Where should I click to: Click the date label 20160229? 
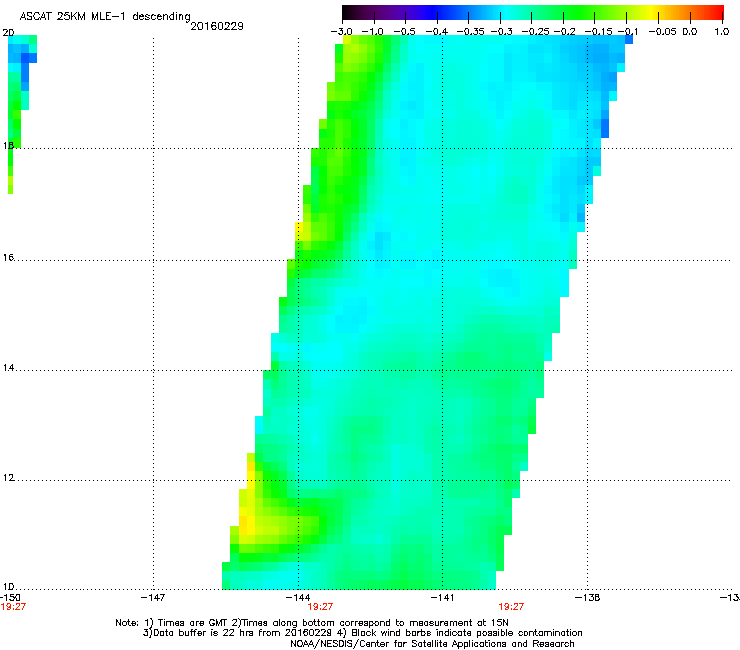217,26
